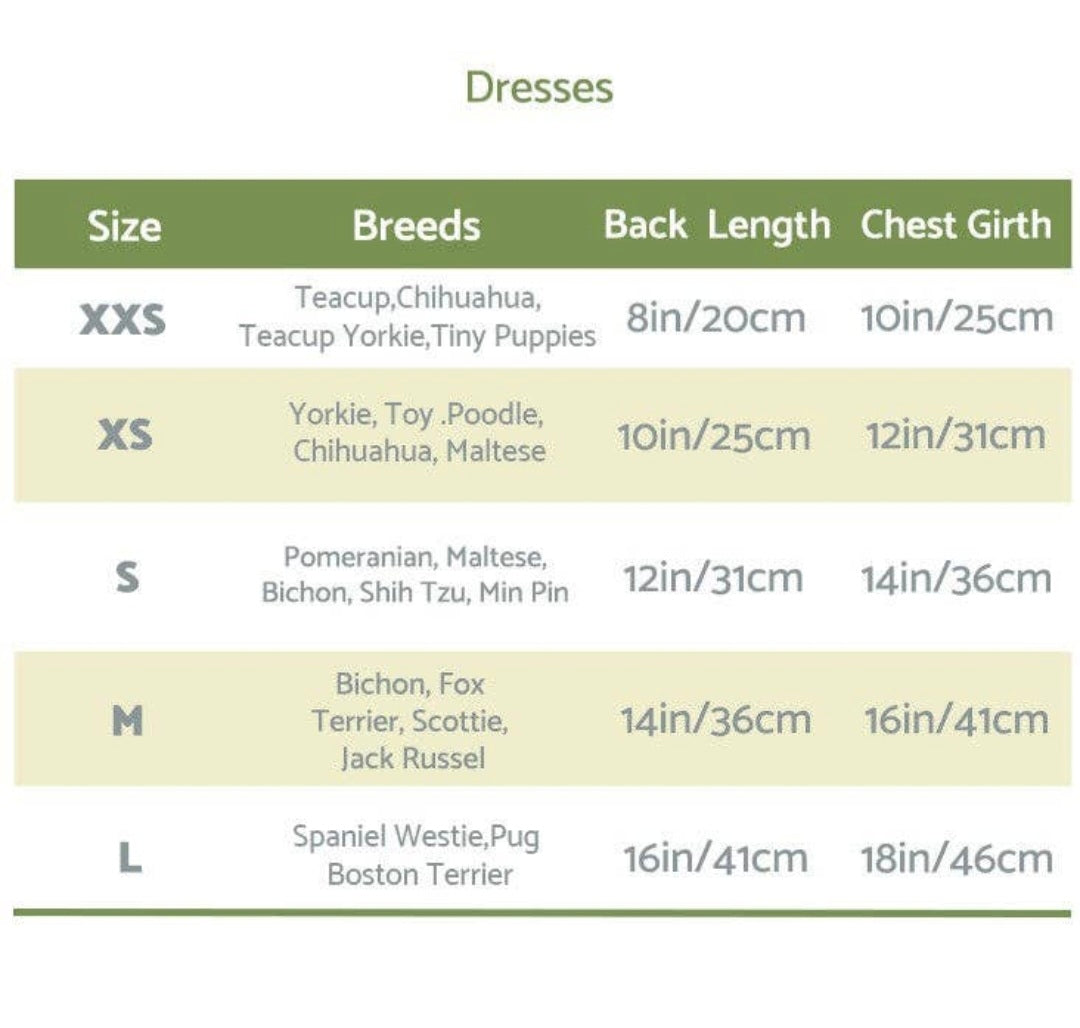Click the Teacup Chihuahua breeds cell

pos(417,317)
